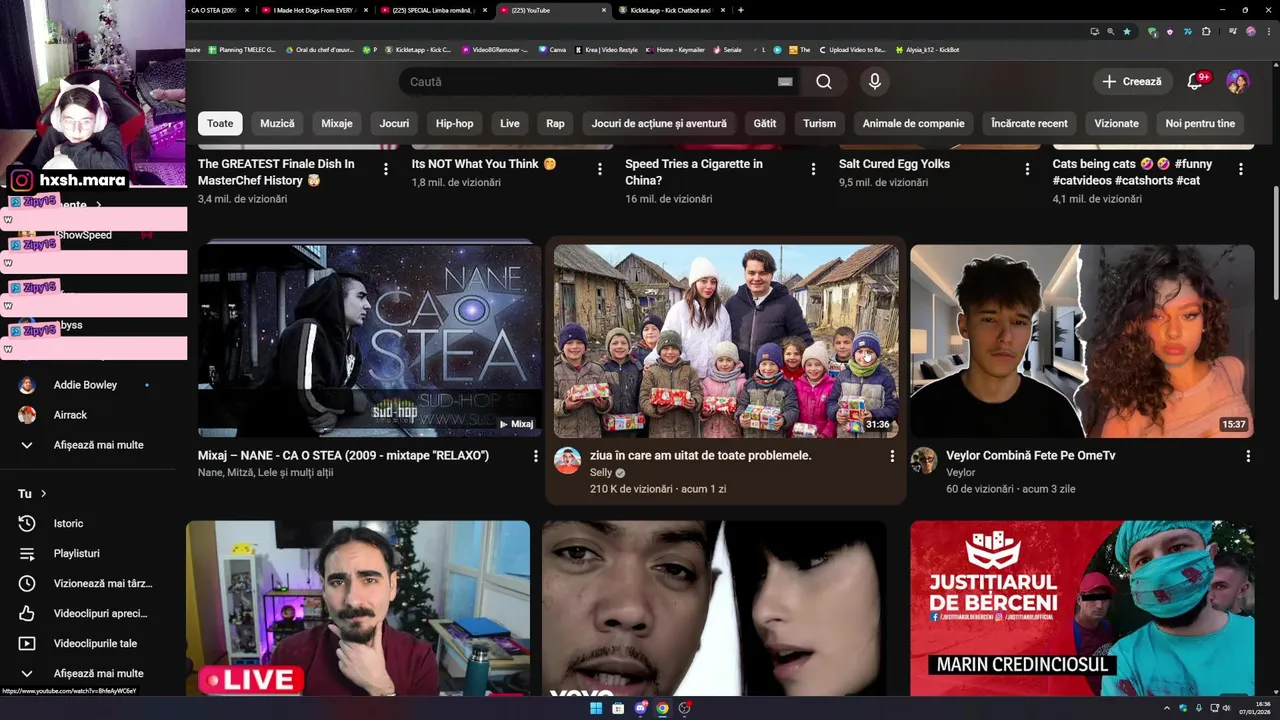The height and width of the screenshot is (720, 1280).
Task: Select the Noi pentru tine chip
Action: coord(1200,123)
